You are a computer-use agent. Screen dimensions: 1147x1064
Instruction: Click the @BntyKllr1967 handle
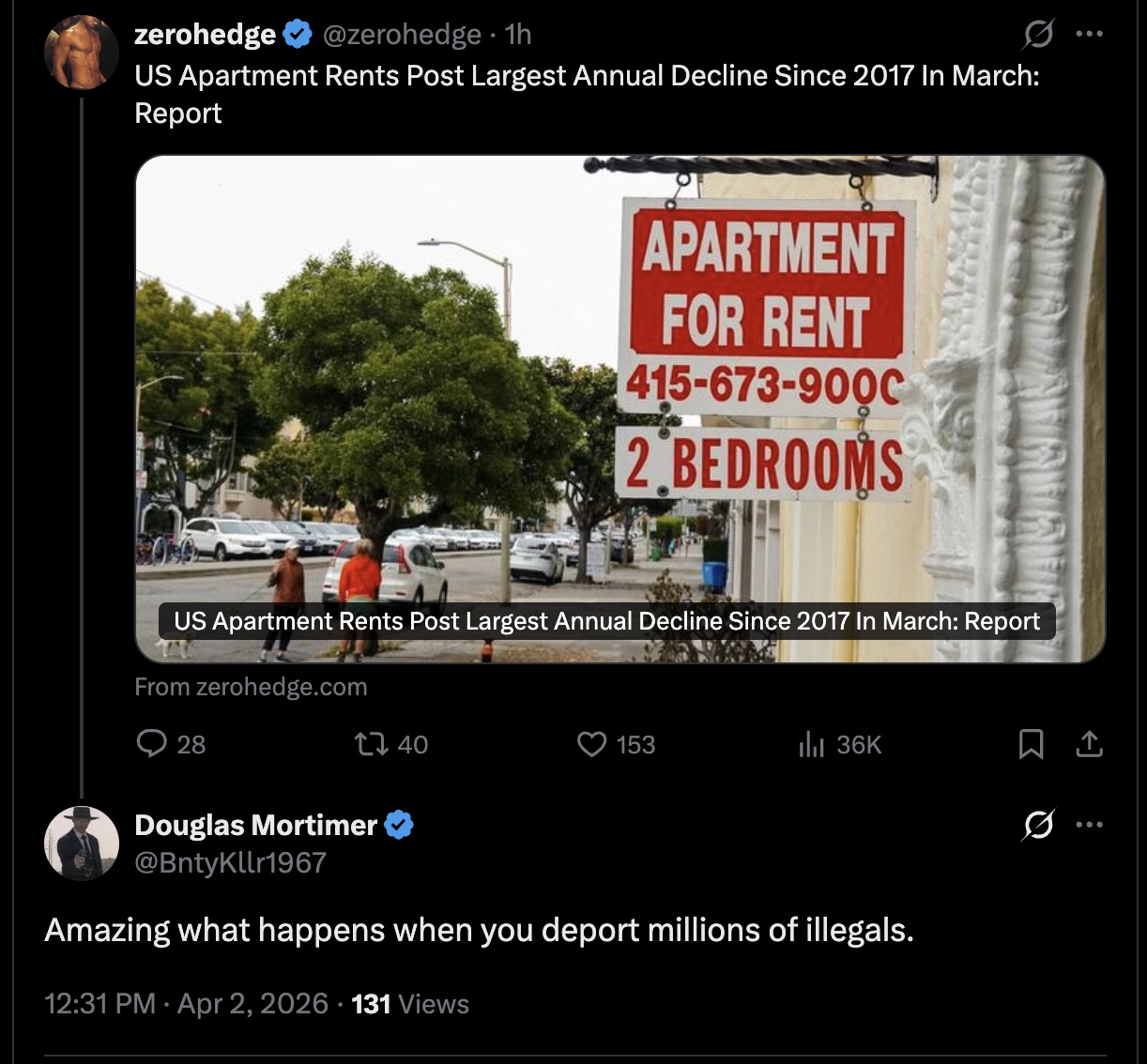coord(230,862)
